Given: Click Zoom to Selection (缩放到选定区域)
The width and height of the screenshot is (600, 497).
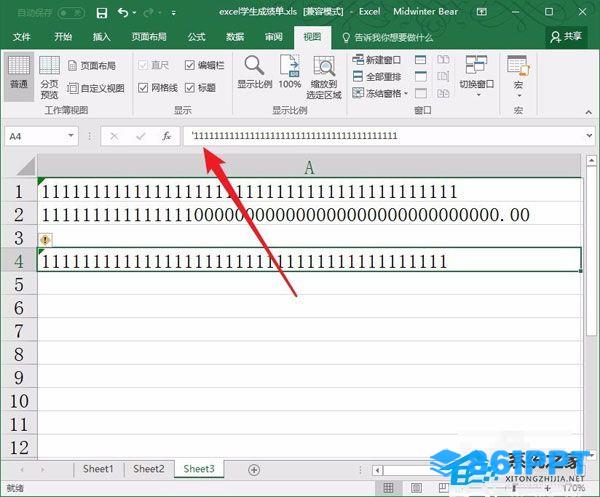Looking at the screenshot, I should (324, 78).
